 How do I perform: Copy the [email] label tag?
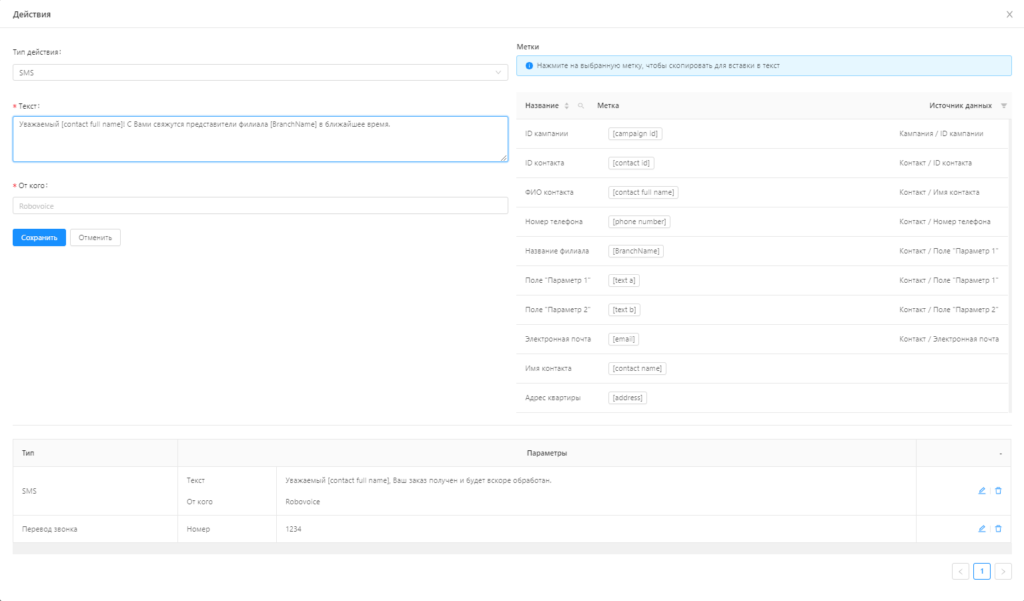point(623,340)
